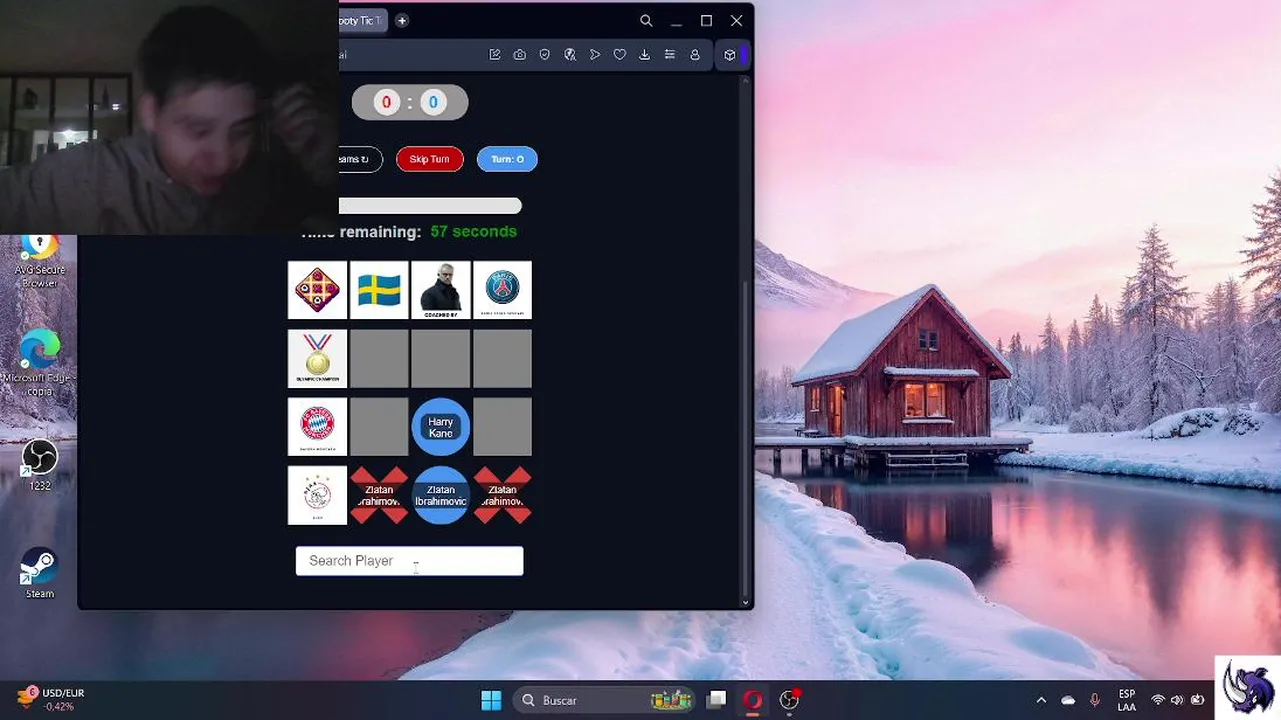Open AVG Secure Browser desktop shortcut
1281x720 pixels.
40,262
